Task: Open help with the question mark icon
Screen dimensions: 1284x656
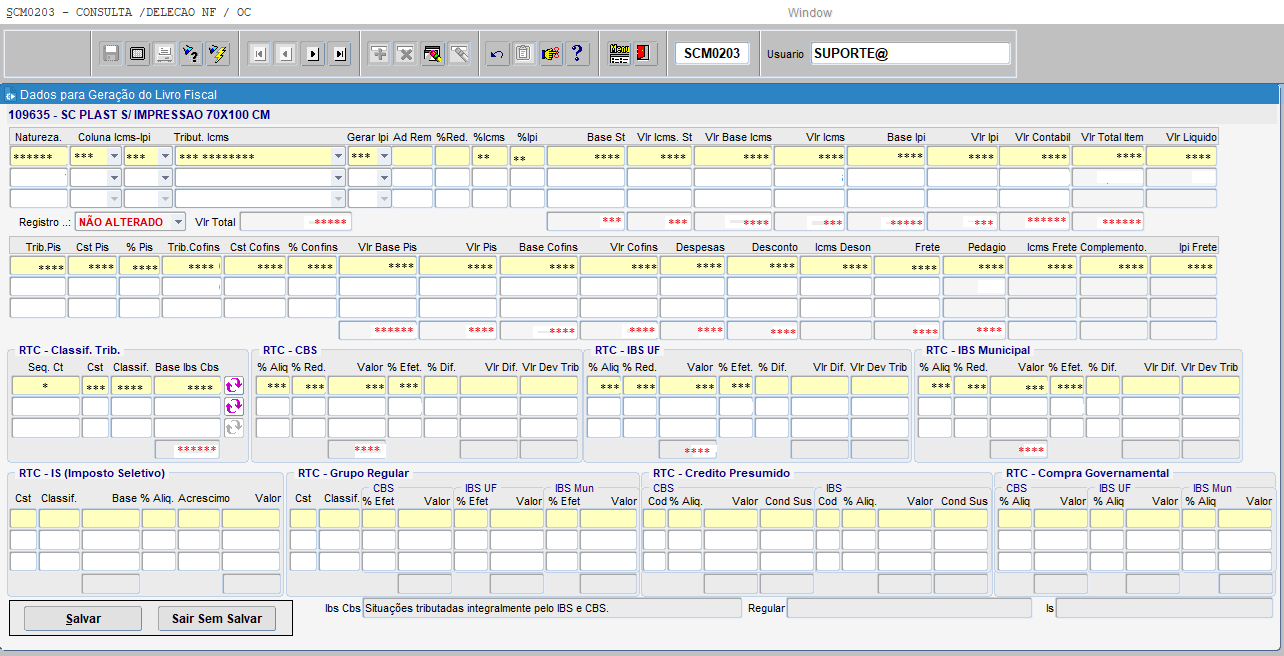Action: pyautogui.click(x=577, y=54)
